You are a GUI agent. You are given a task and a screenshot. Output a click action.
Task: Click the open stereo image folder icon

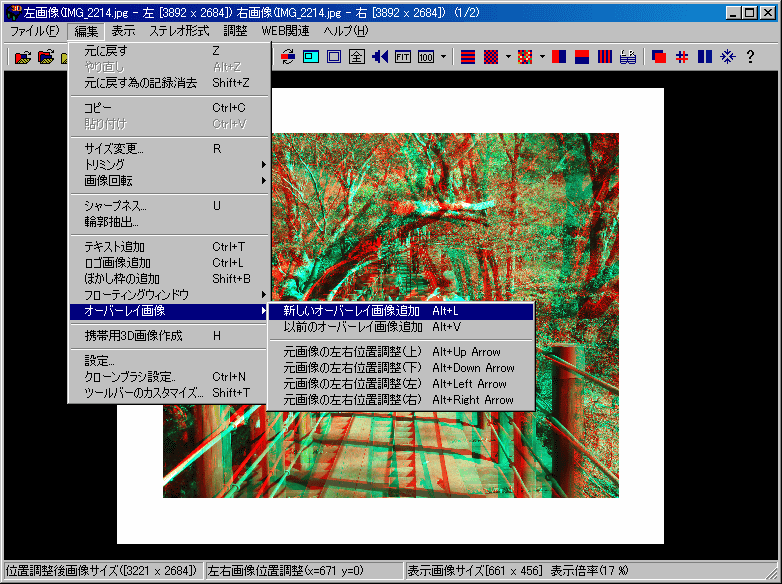coord(23,57)
